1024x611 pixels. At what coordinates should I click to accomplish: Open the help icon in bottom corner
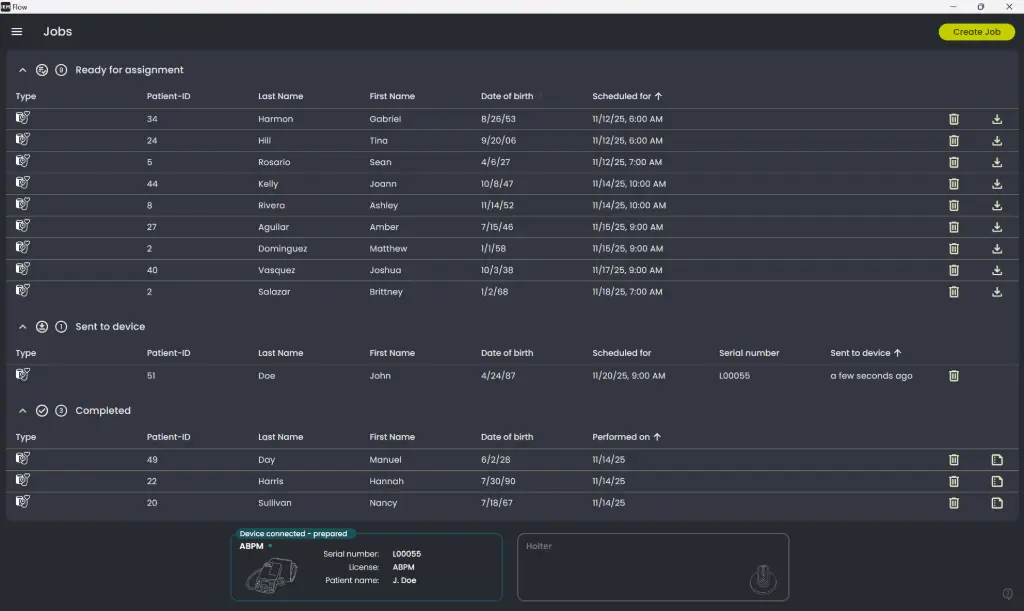(x=1007, y=594)
